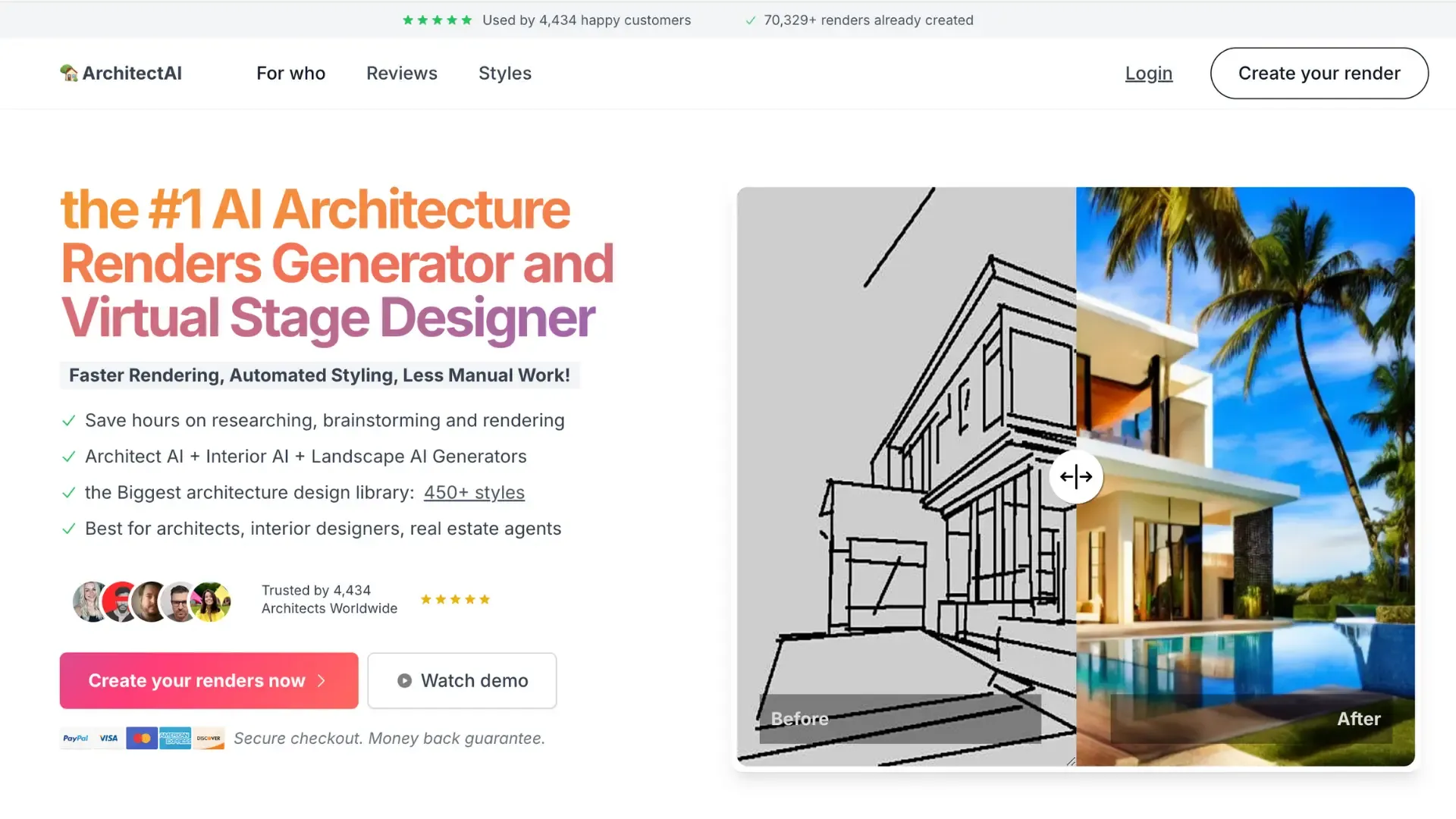1456x819 pixels.
Task: Click the Before sketch image
Action: coord(906,476)
